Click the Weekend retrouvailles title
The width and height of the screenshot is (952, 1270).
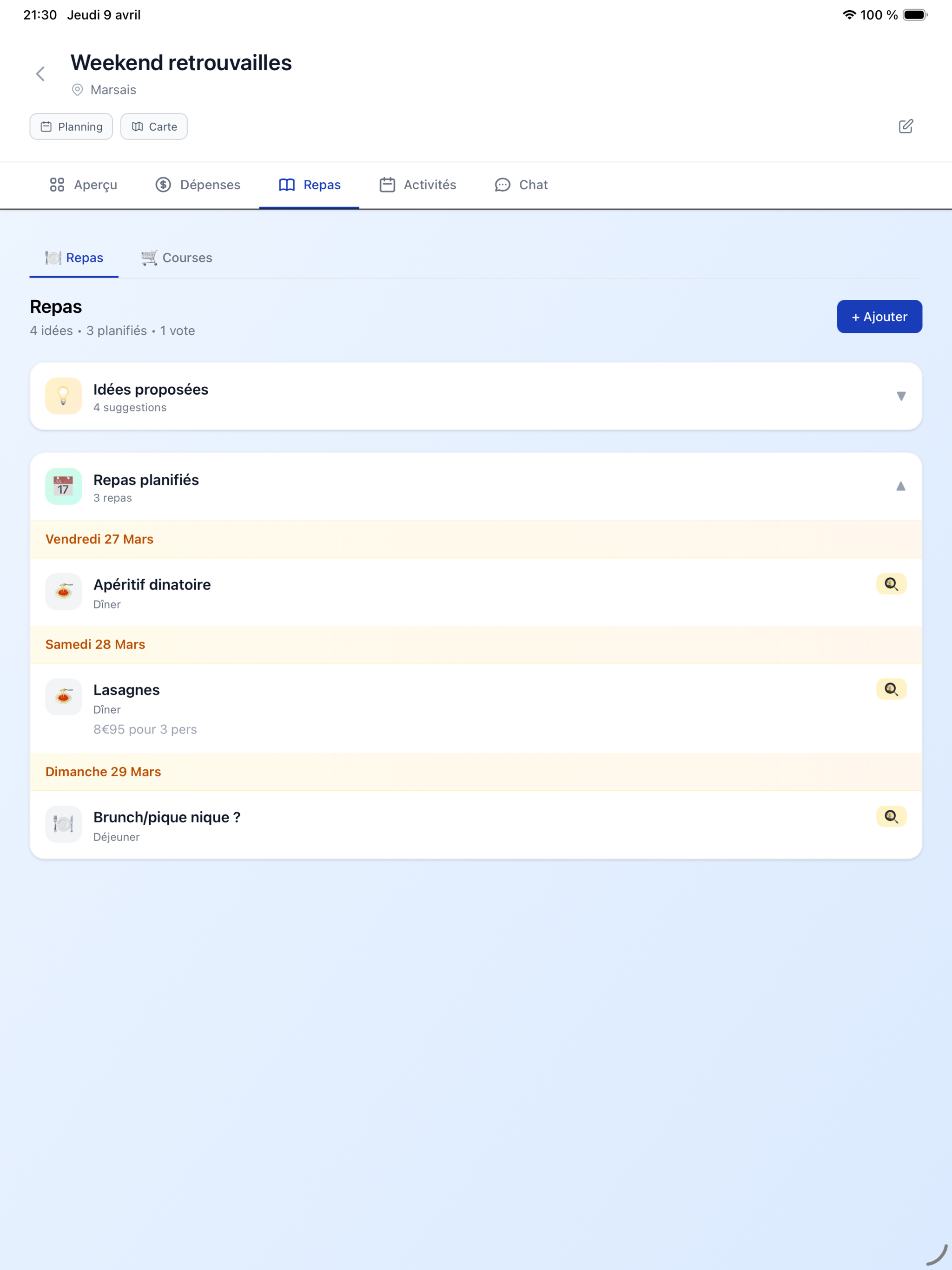pos(181,63)
